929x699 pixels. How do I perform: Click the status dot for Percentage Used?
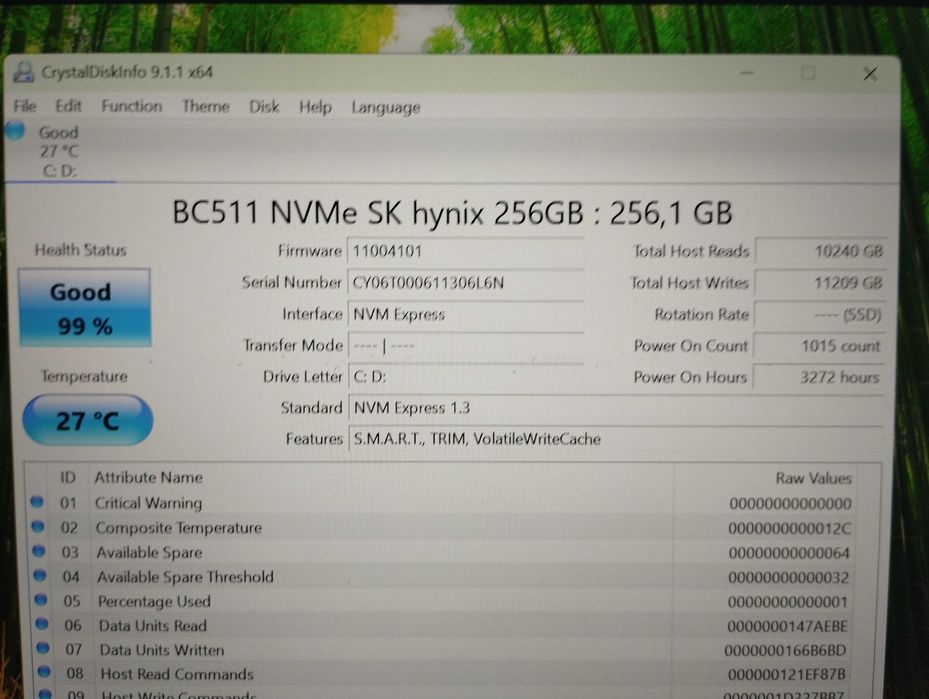[x=41, y=599]
